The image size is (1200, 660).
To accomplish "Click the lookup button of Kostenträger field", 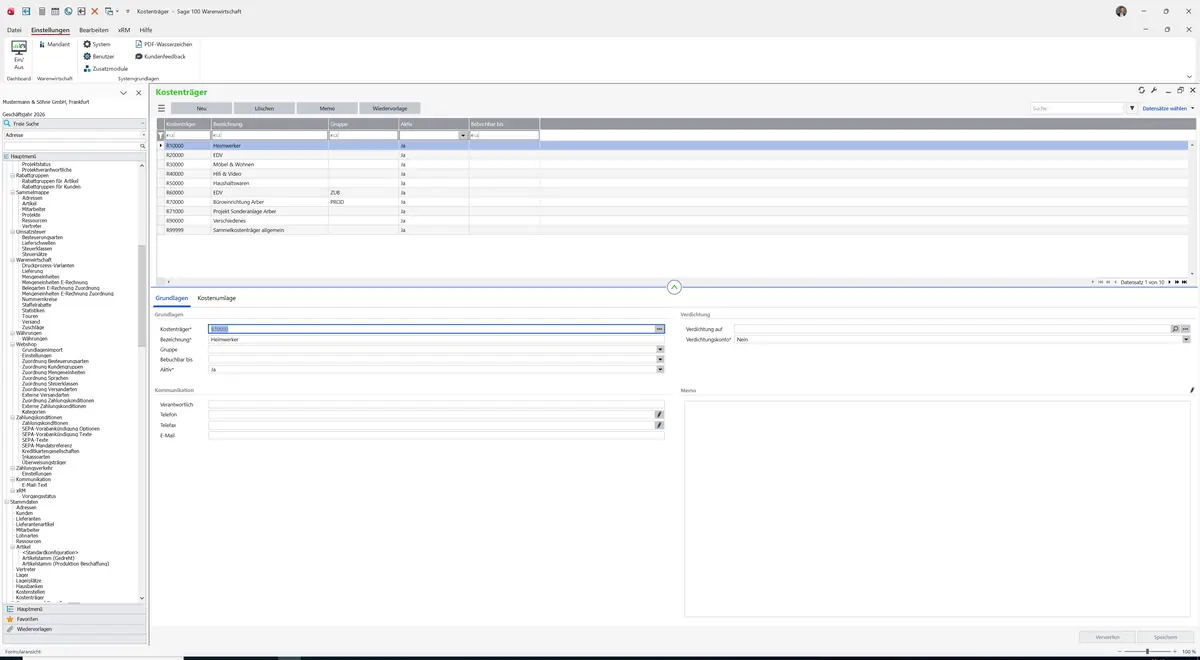I will click(660, 329).
